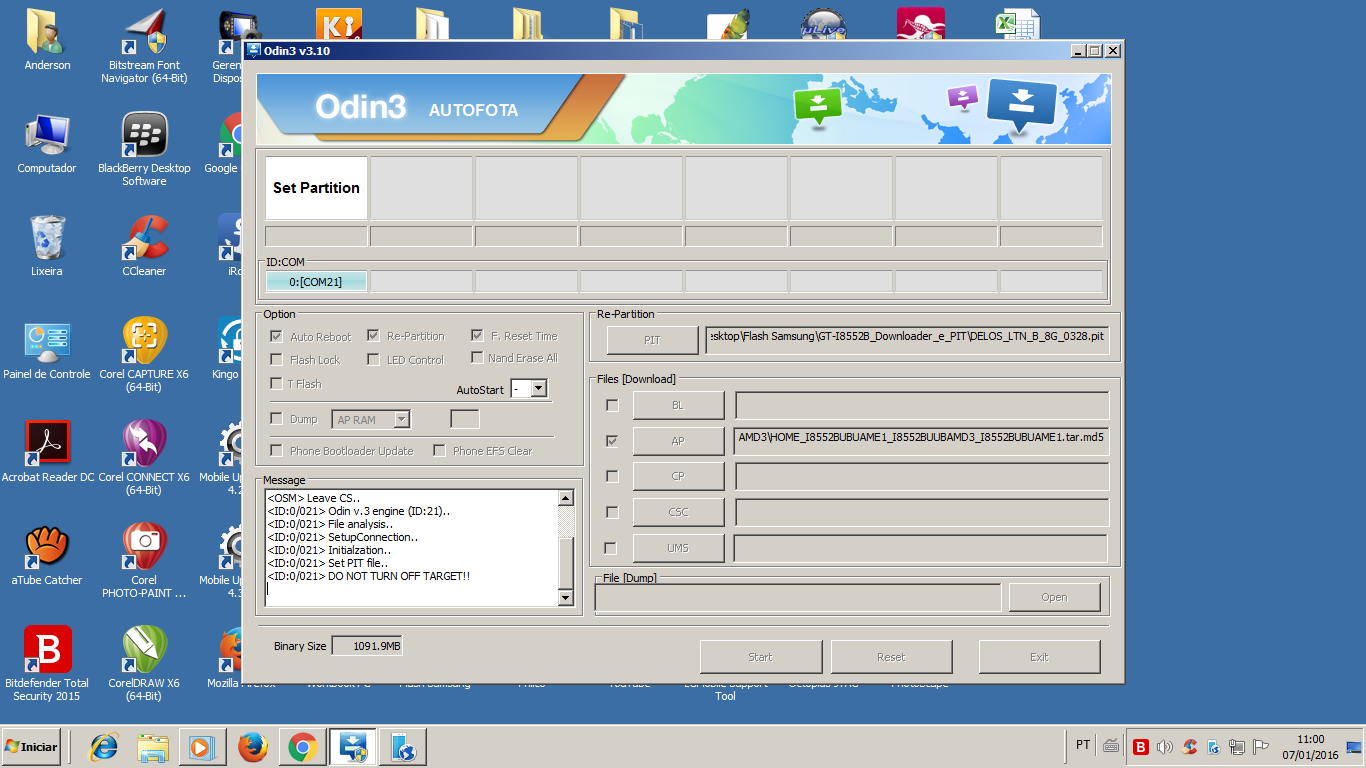Click the File Dump path field
The image size is (1366, 768).
(798, 597)
